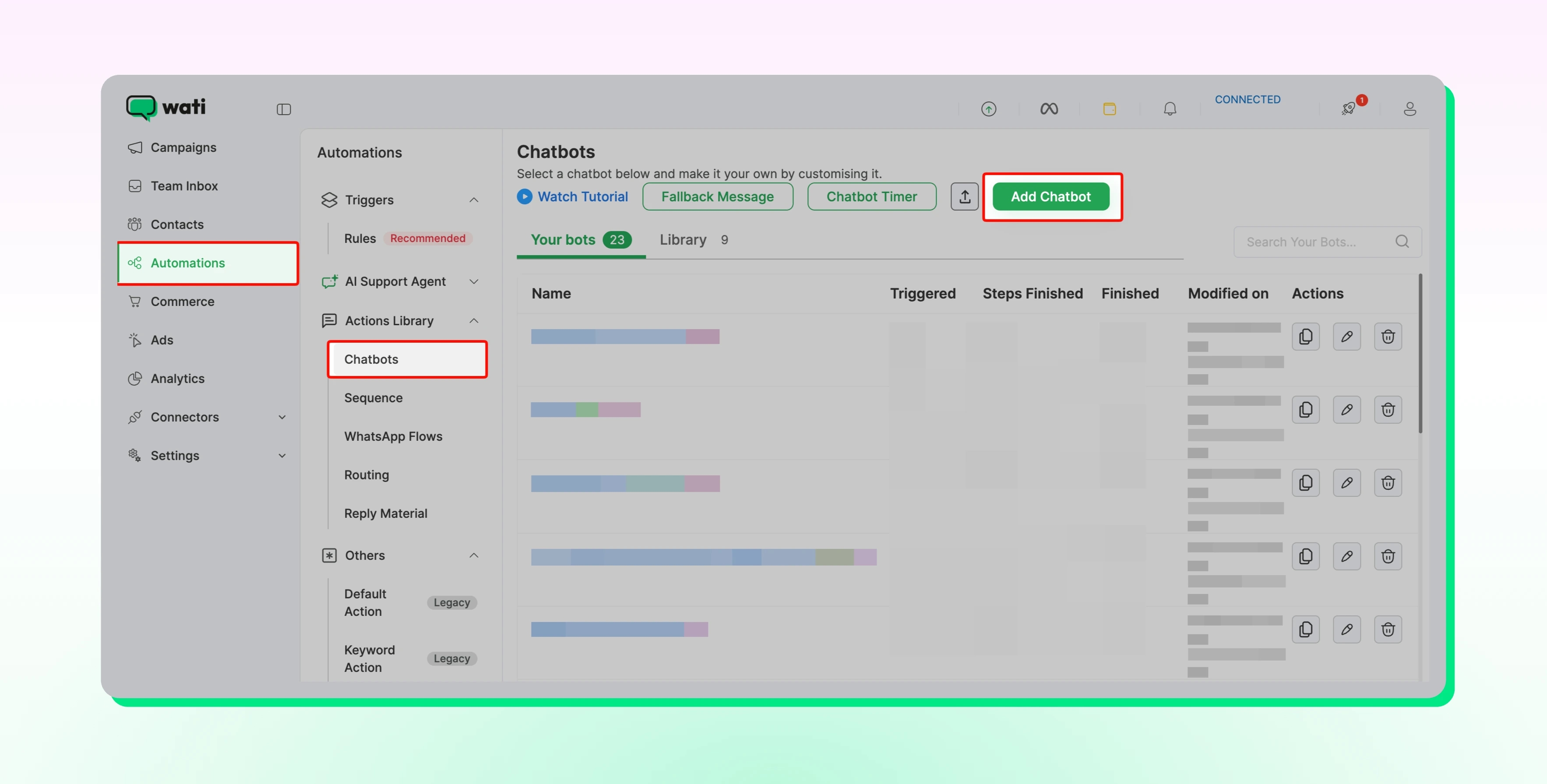Screen dimensions: 1547x784
Task: Click the rocket icon with red badge
Action: (1350, 108)
